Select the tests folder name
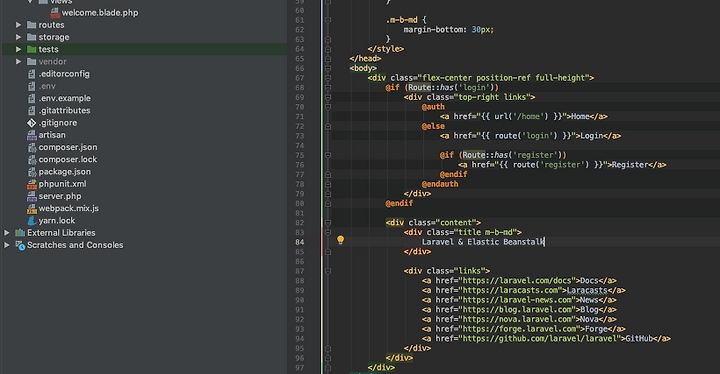720x374 pixels. pyautogui.click(x=48, y=49)
